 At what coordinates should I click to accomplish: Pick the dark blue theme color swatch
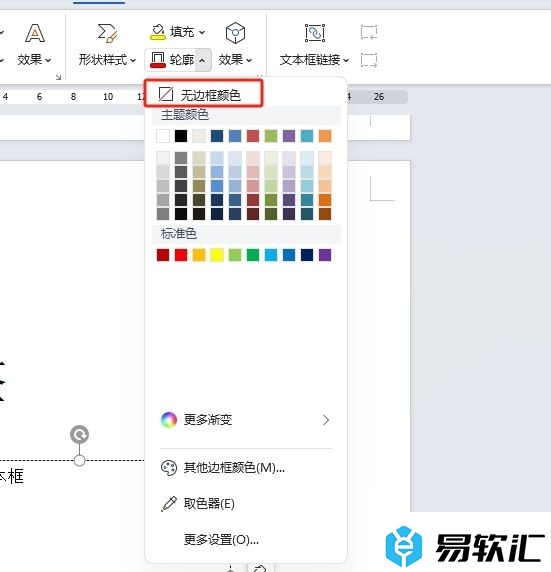(217, 136)
